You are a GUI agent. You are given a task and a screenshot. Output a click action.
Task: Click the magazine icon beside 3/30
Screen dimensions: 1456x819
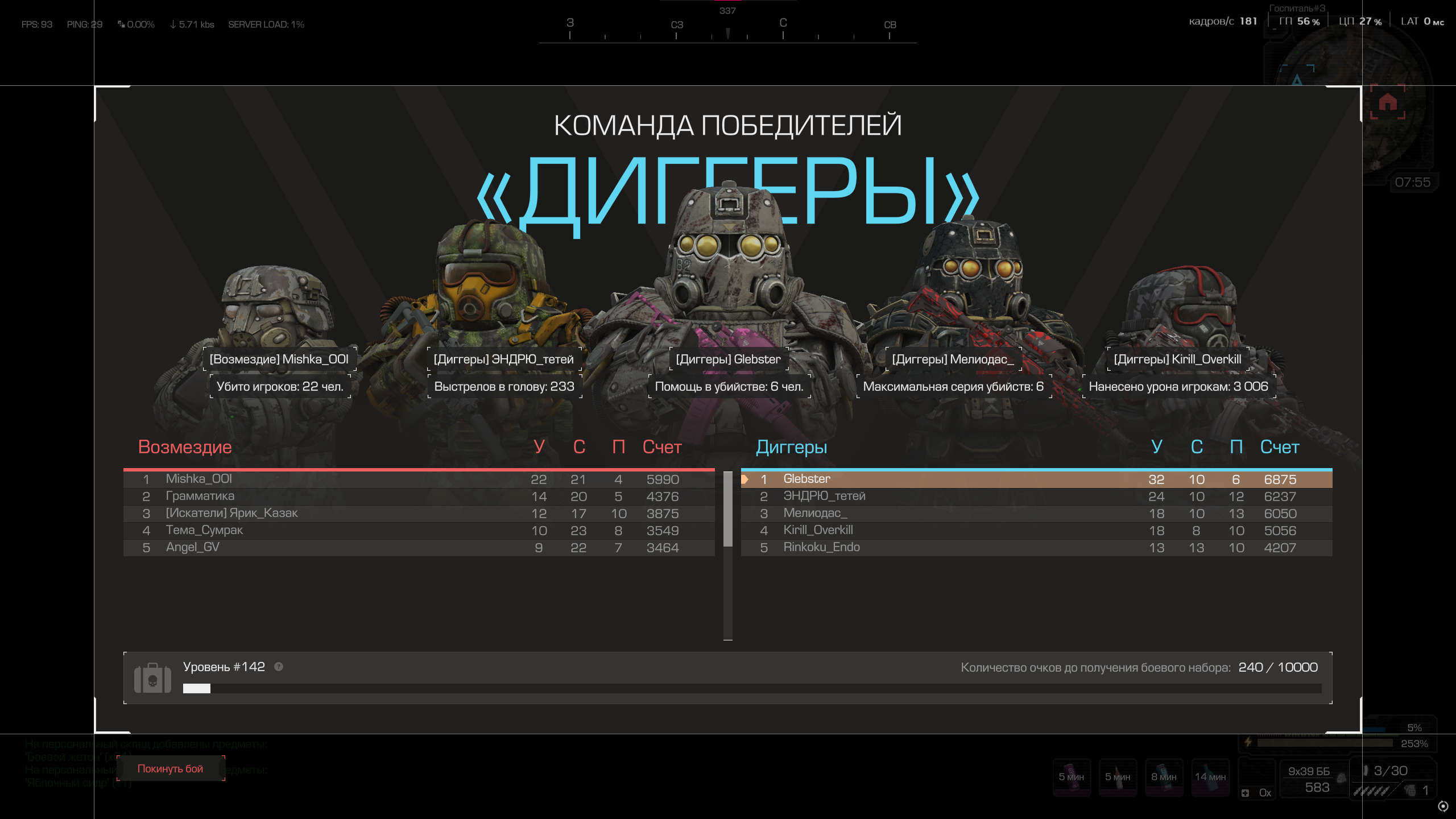coord(1366,771)
